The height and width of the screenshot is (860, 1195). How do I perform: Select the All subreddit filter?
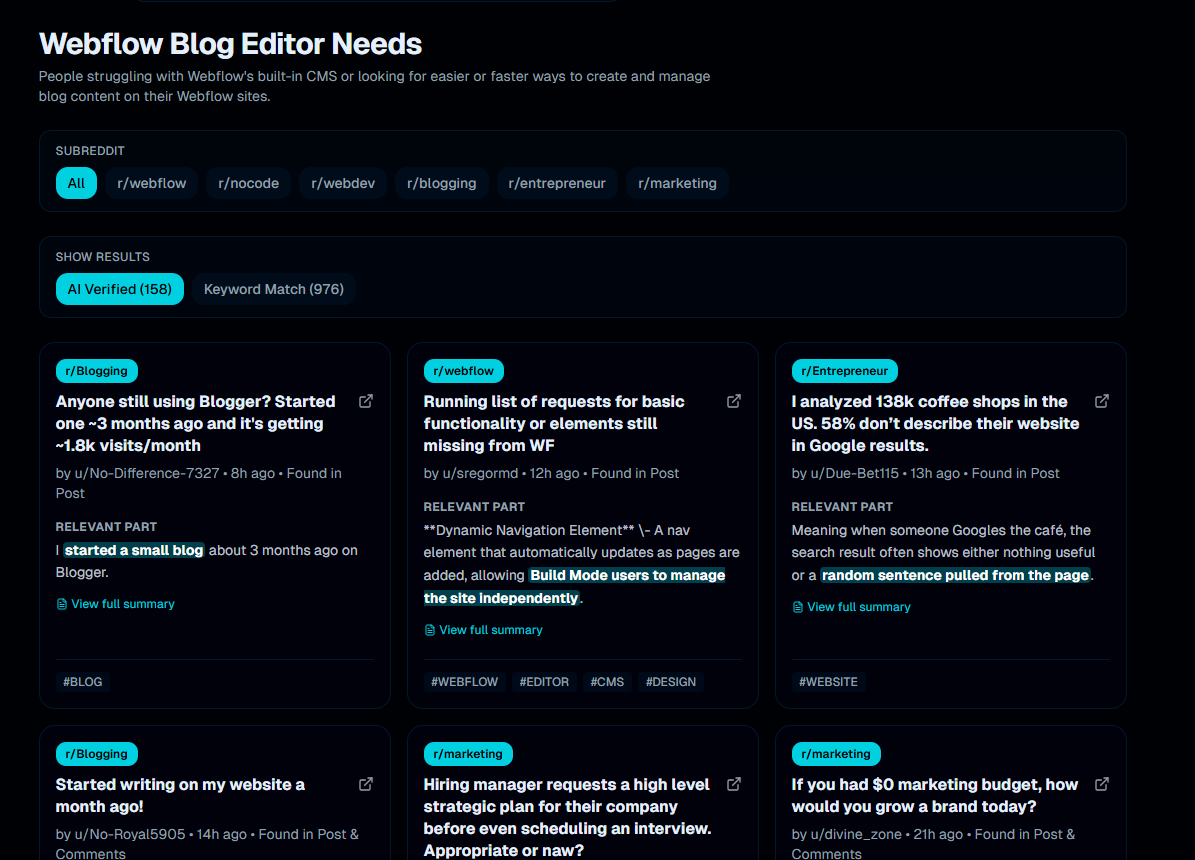[x=76, y=183]
